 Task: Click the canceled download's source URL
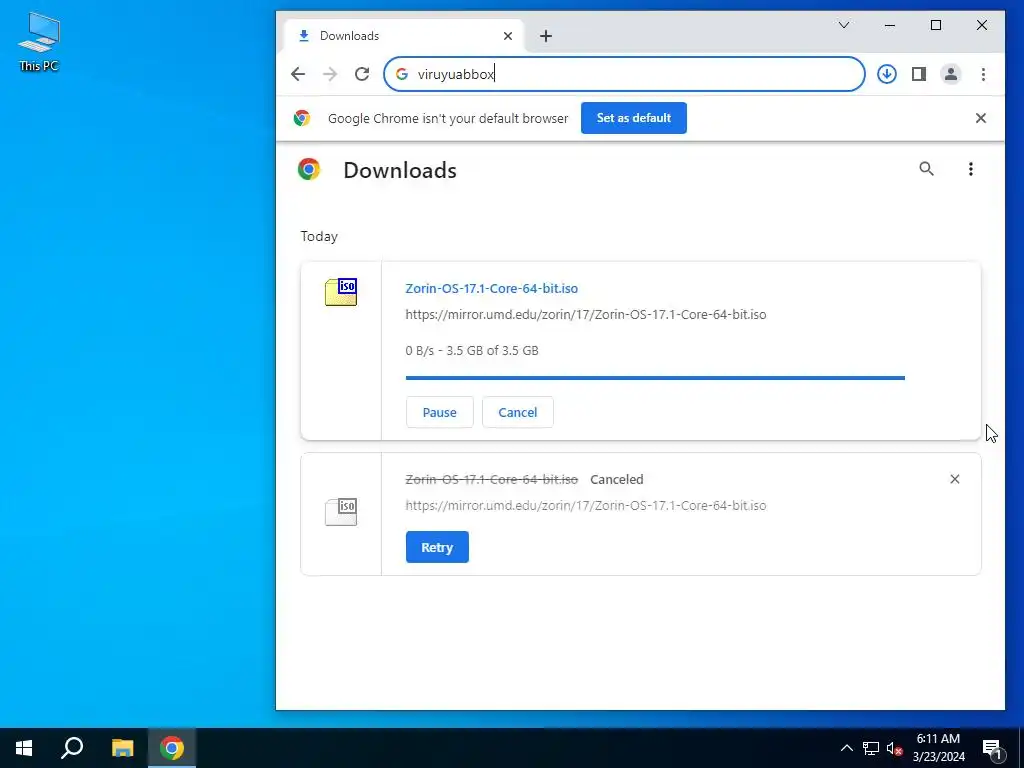(x=586, y=505)
